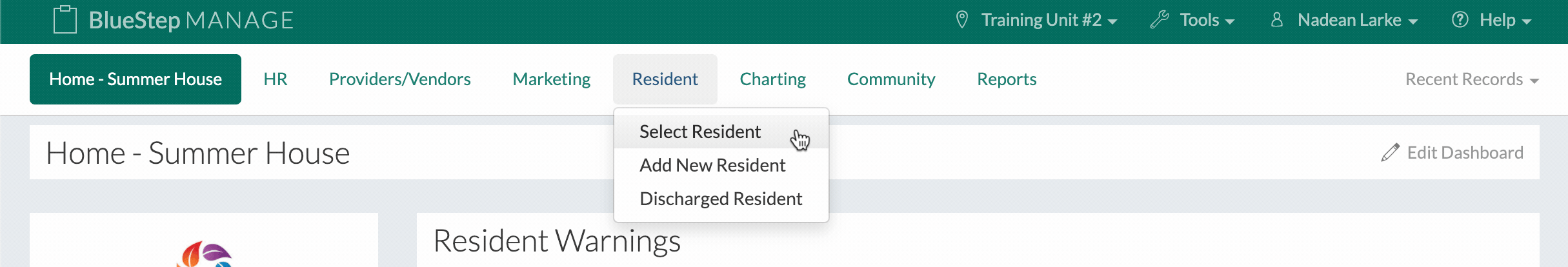
Task: Click the Help question mark icon
Action: pos(1460,19)
